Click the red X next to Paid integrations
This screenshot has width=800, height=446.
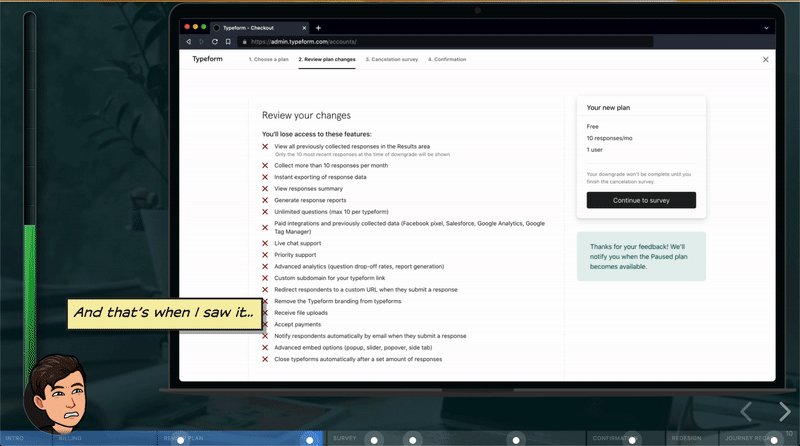pos(265,228)
